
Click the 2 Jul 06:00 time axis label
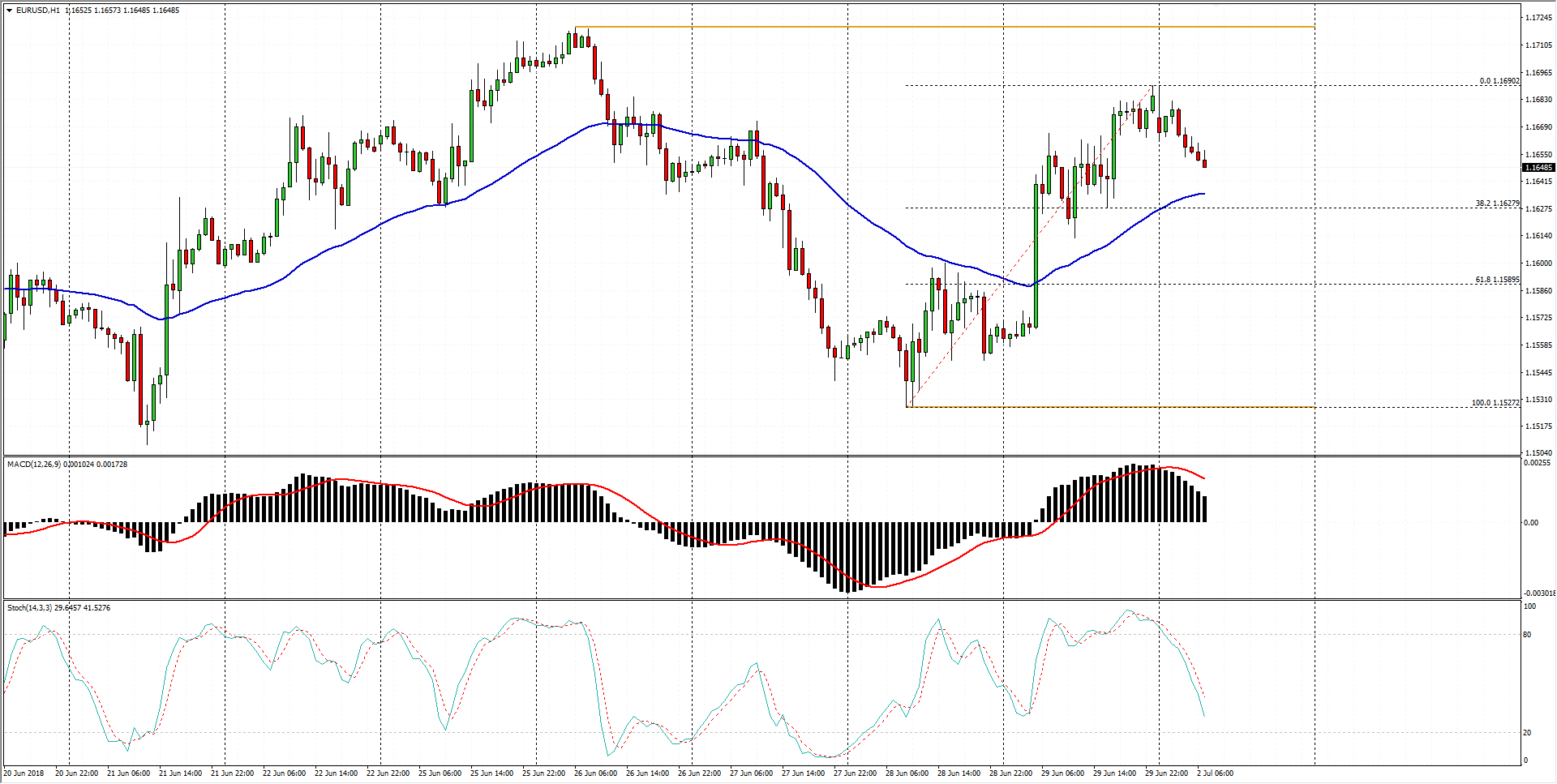[x=1215, y=773]
